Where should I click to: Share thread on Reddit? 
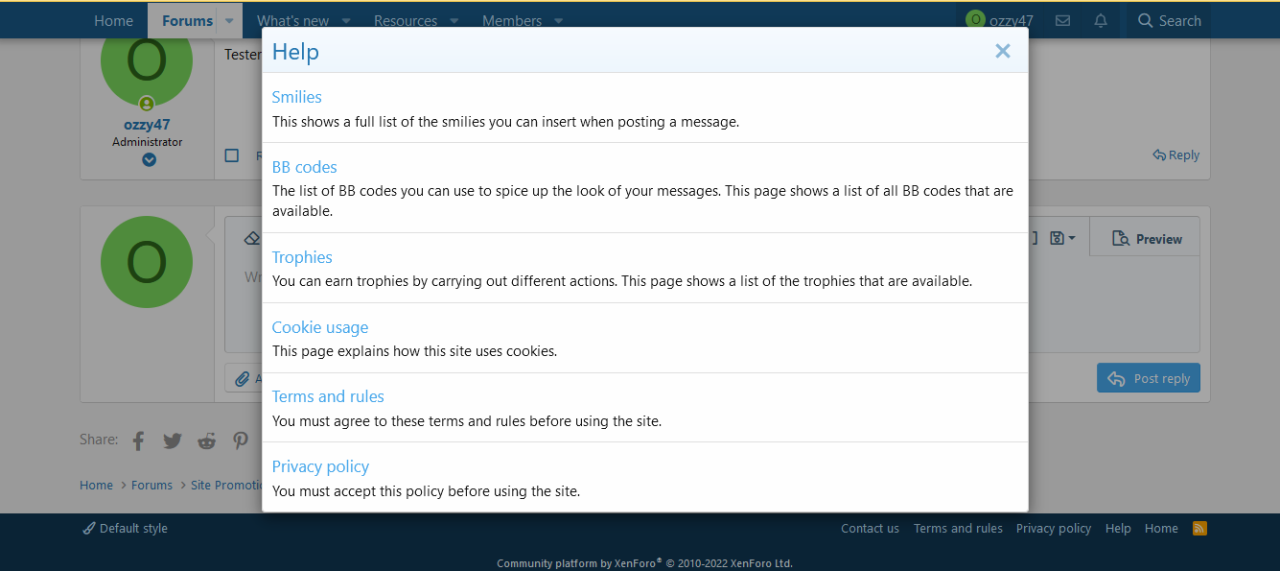point(206,441)
